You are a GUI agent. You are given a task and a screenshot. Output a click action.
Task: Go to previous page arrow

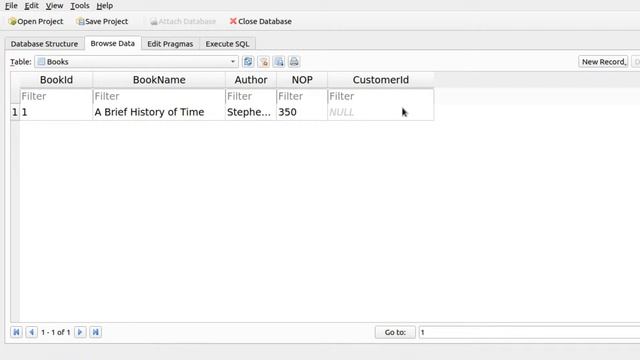click(x=31, y=332)
